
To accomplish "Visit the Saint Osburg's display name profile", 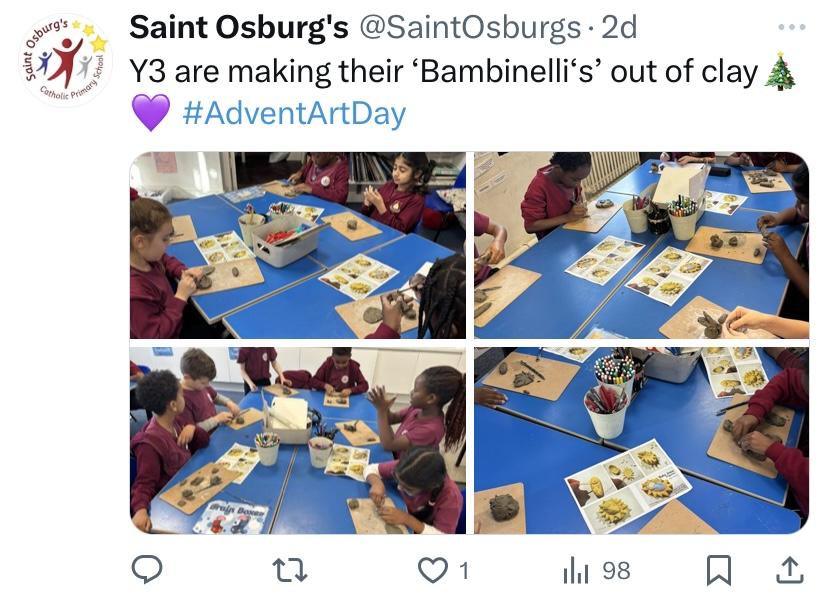I will pos(236,28).
